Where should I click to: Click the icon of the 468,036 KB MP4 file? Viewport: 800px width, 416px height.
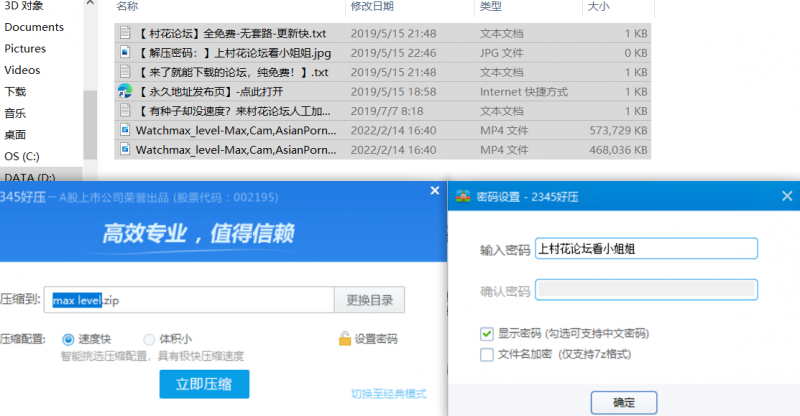pyautogui.click(x=125, y=150)
